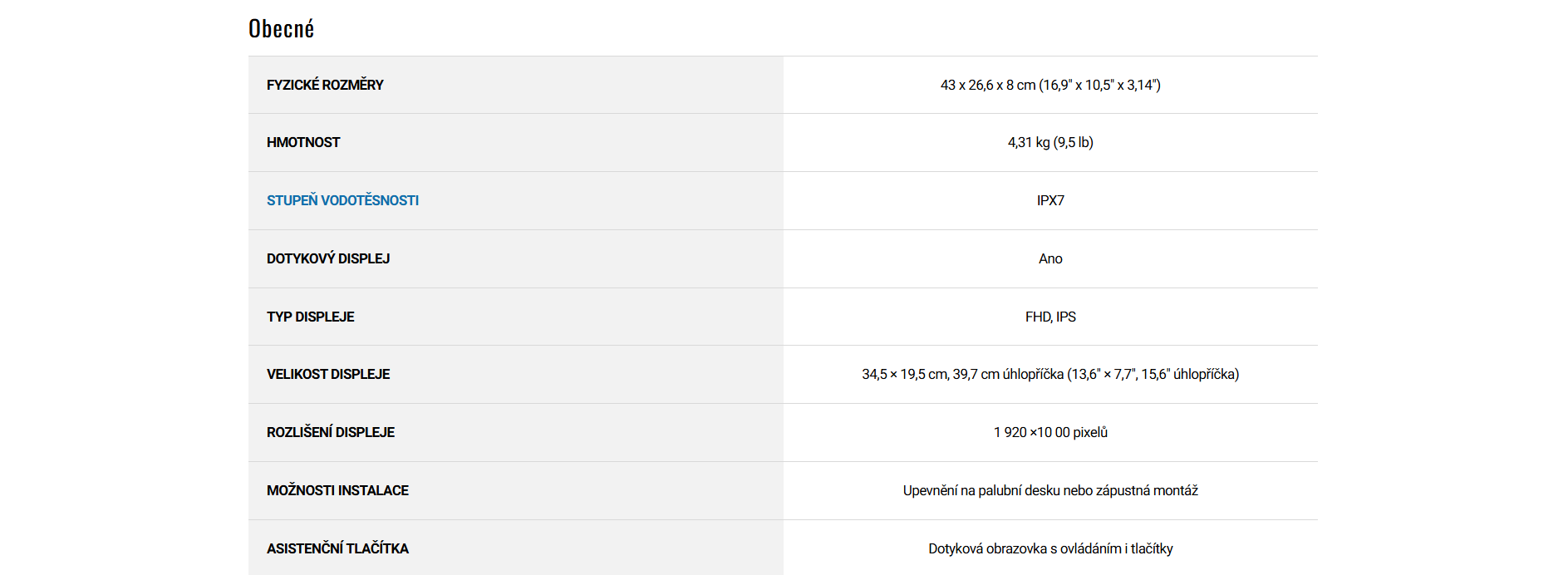The height and width of the screenshot is (575, 1568).
Task: Click the Dotyková obrazovka s ovládáním value
Action: [1050, 548]
